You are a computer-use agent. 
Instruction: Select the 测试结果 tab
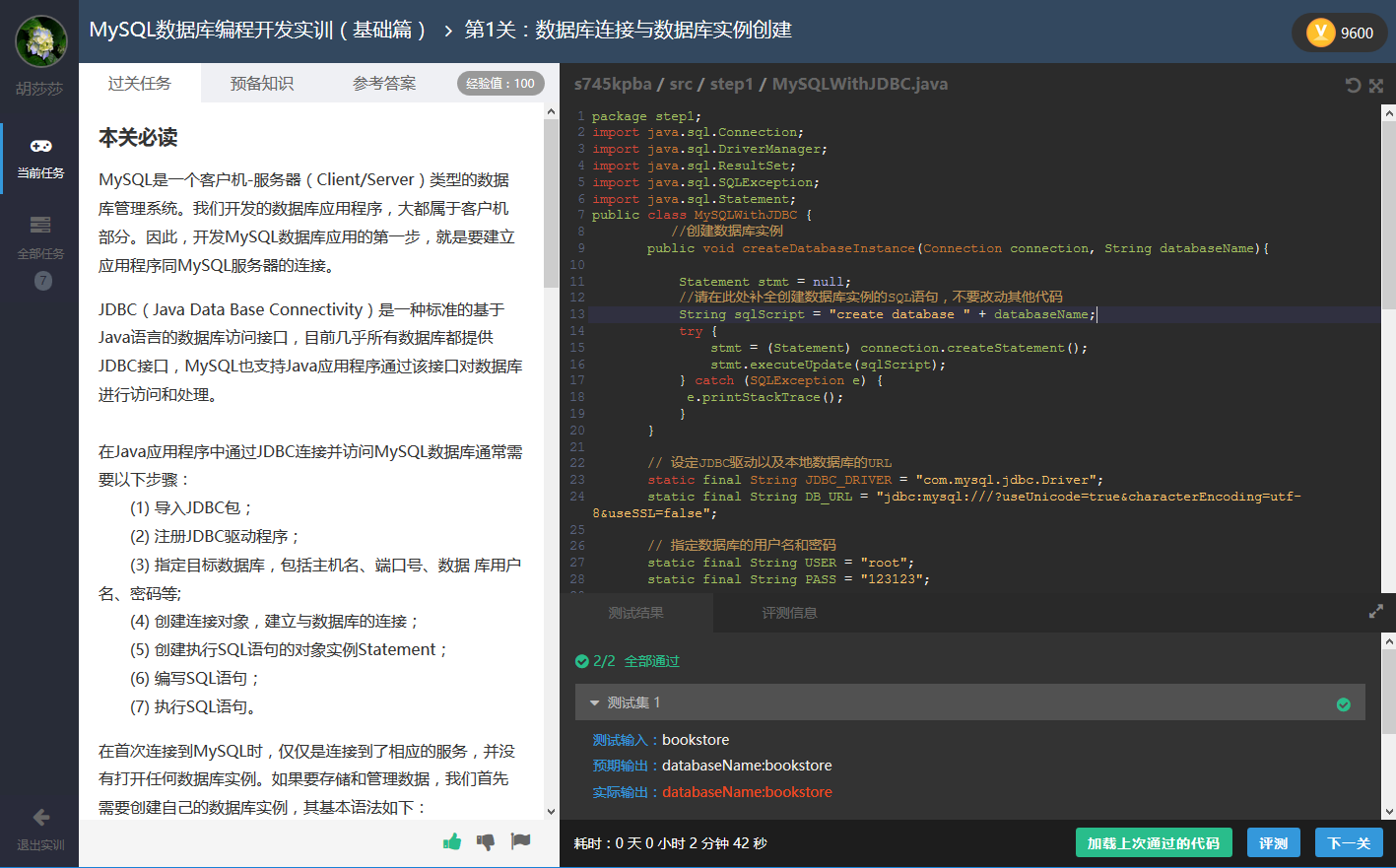636,613
